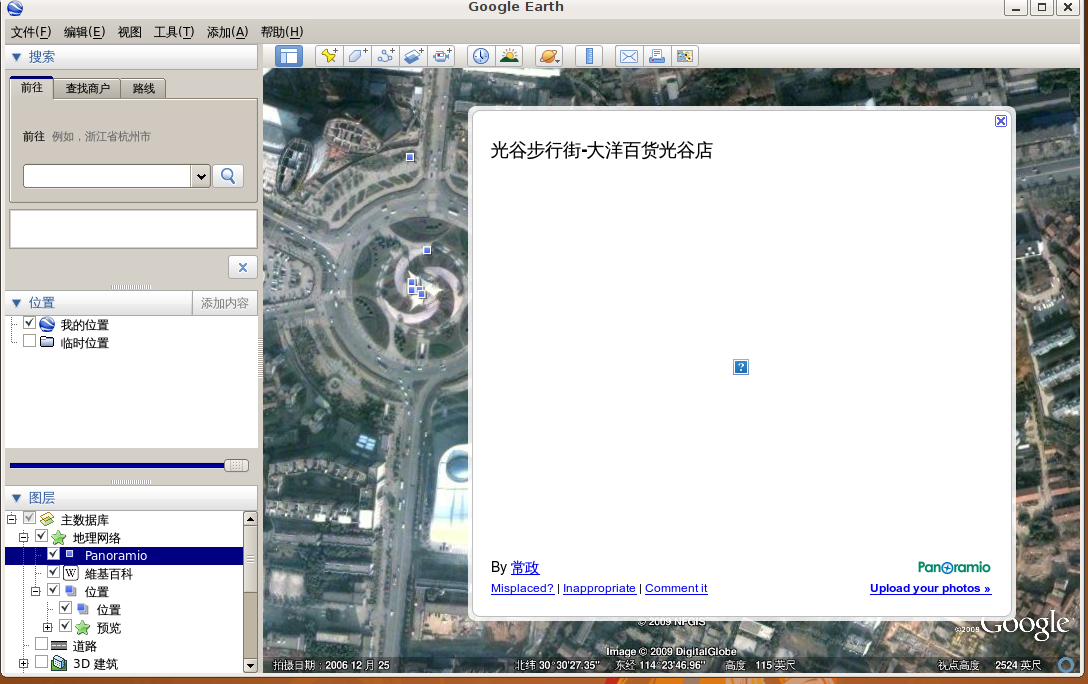
Task: Click the streaming status ring indicator
Action: (x=1066, y=665)
